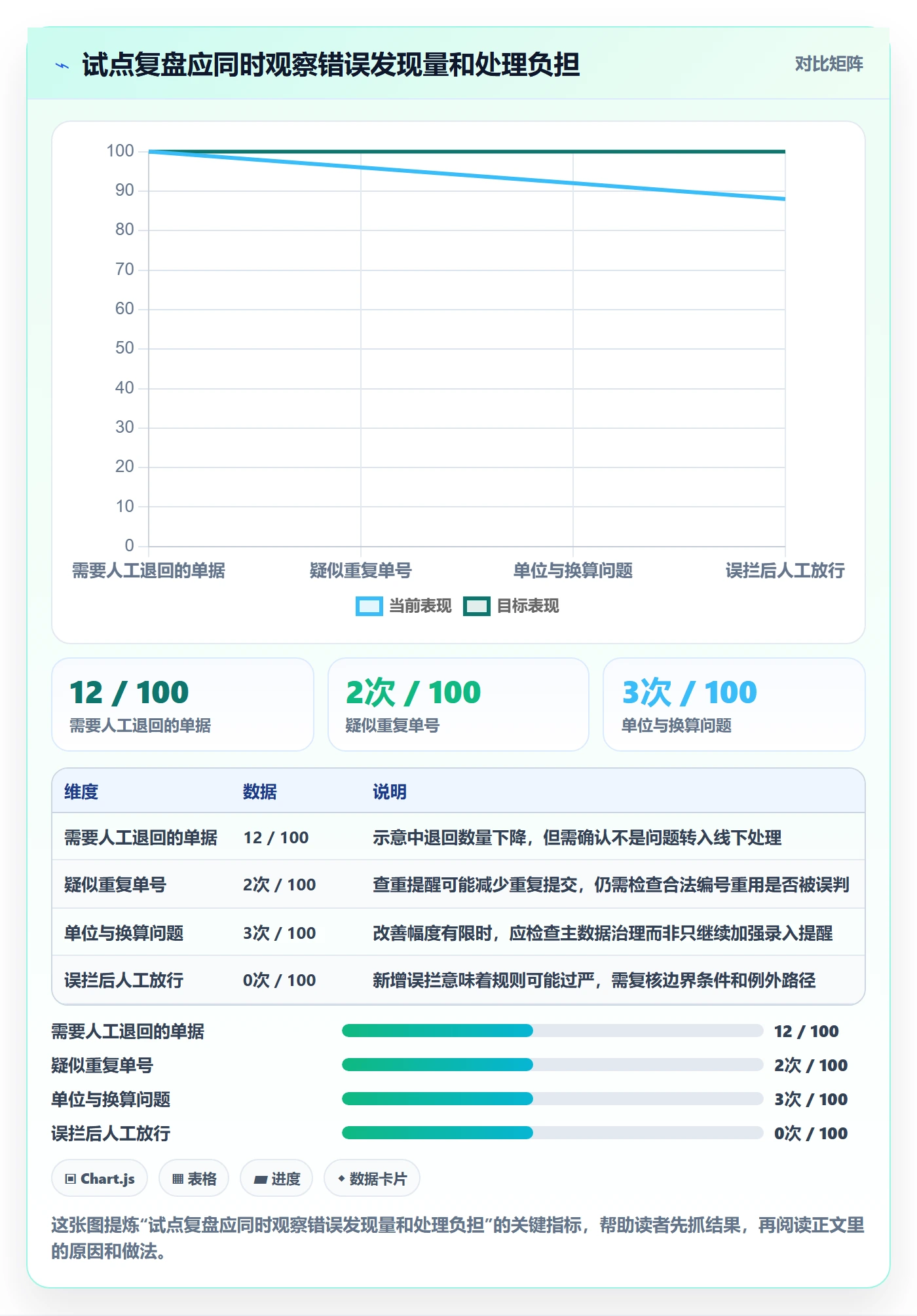Screen dimensions: 917x1316
Task: Click table value 3次 / 100
Action: pyautogui.click(x=280, y=932)
